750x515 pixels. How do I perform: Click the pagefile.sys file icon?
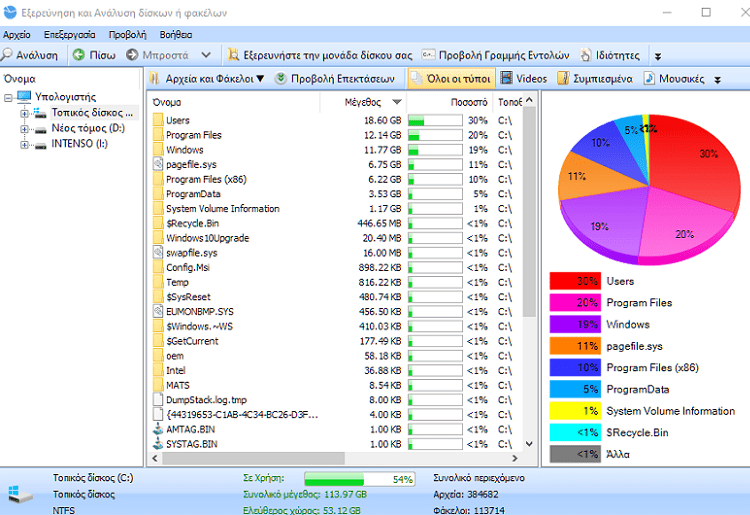pyautogui.click(x=158, y=164)
